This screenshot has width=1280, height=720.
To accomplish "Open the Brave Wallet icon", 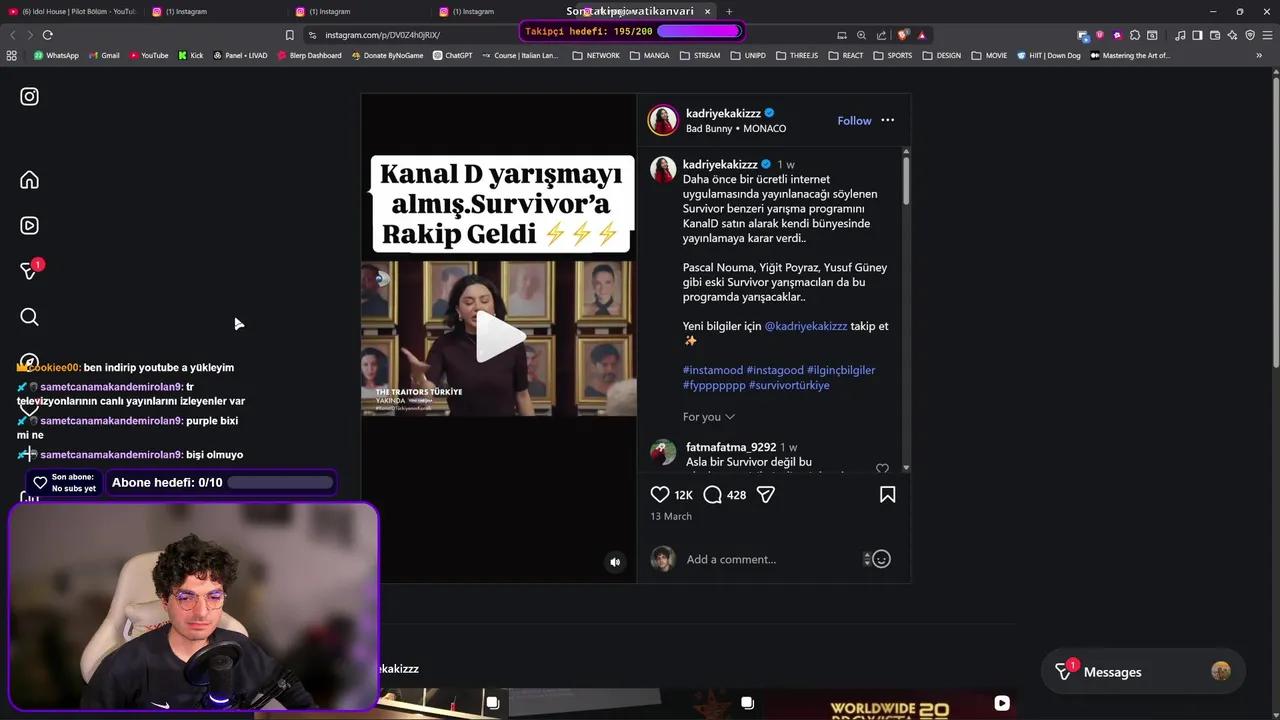I will (1215, 35).
